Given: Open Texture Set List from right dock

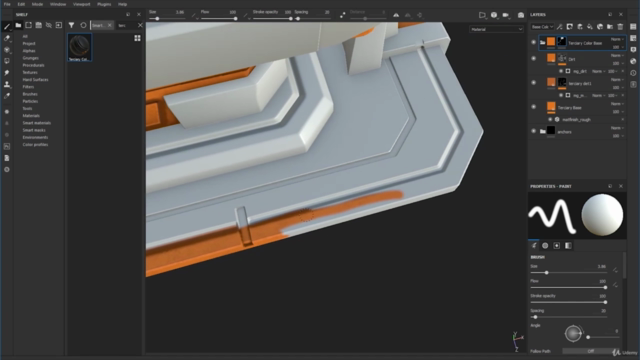Looking at the screenshot, I should pyautogui.click(x=633, y=27).
